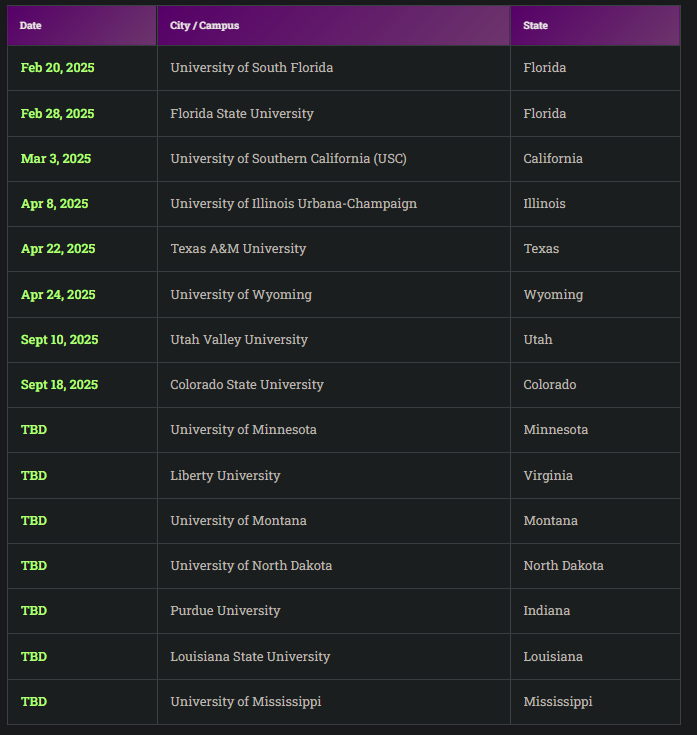
Task: Click Liberty University campus cell
Action: 225,475
